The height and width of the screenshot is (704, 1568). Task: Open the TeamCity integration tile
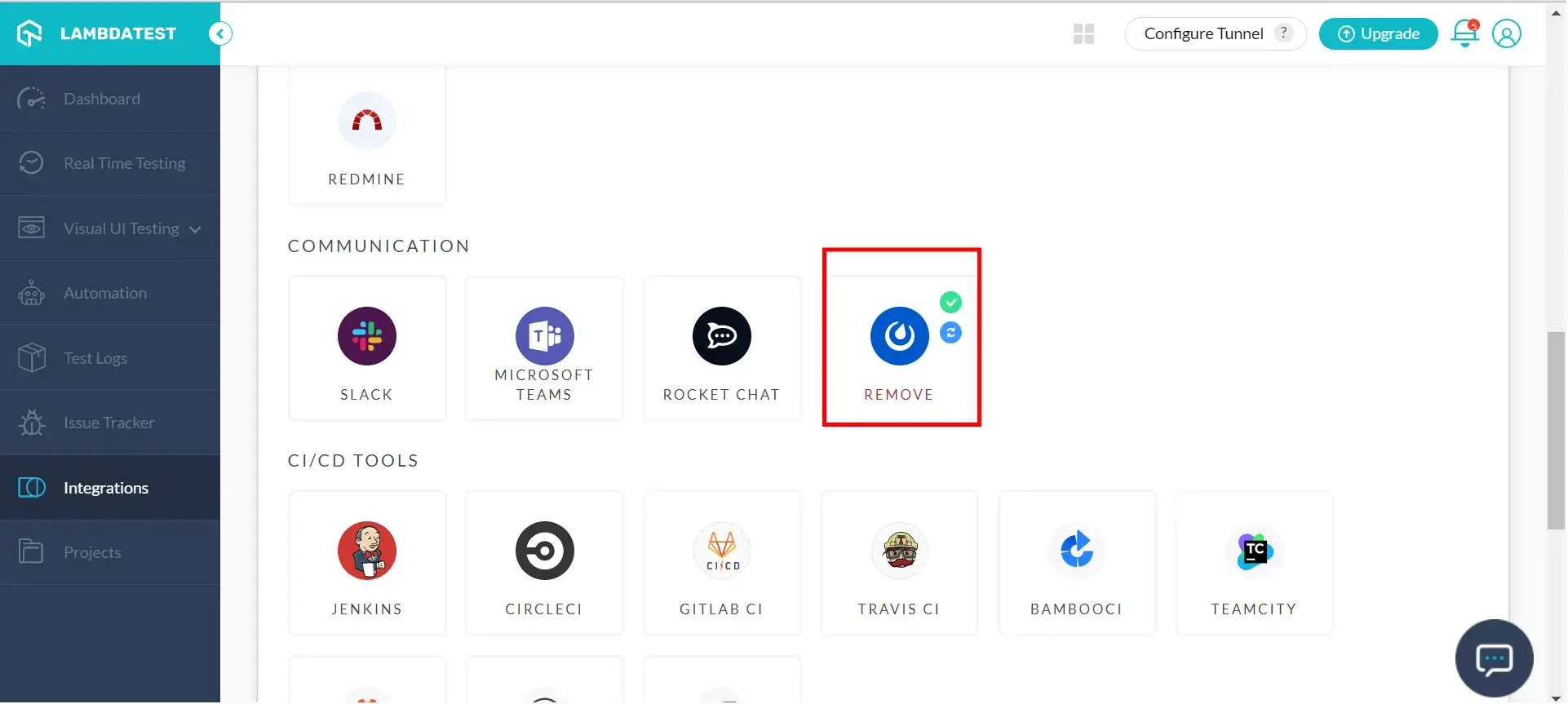1254,563
